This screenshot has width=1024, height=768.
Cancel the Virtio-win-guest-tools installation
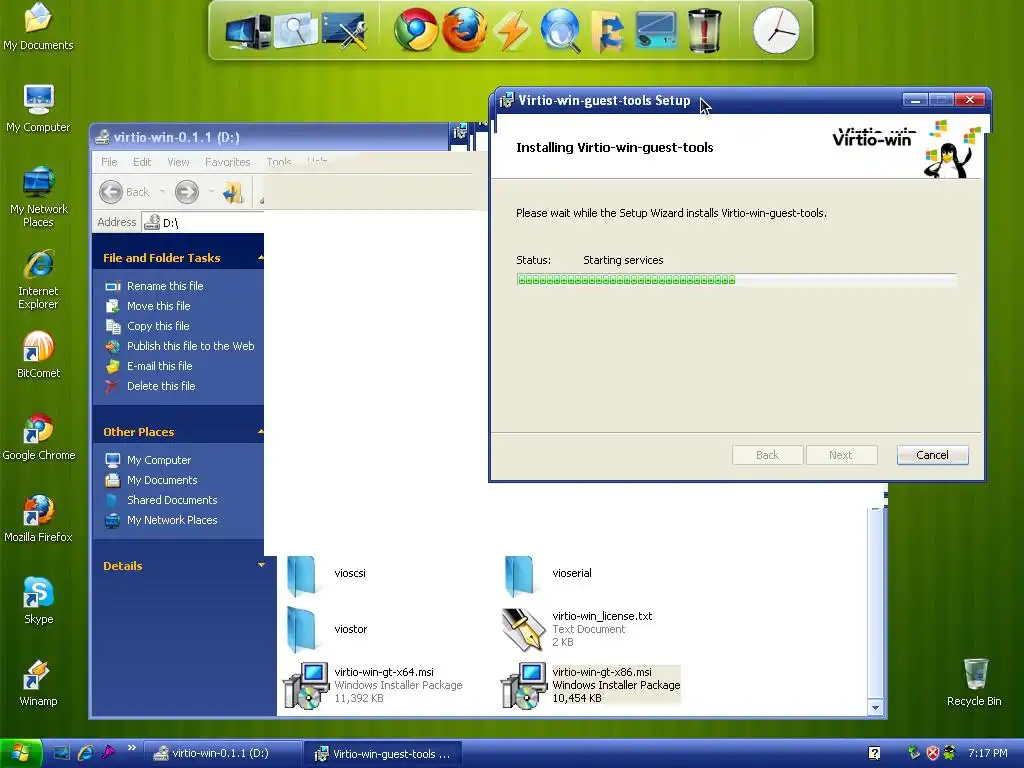(932, 455)
